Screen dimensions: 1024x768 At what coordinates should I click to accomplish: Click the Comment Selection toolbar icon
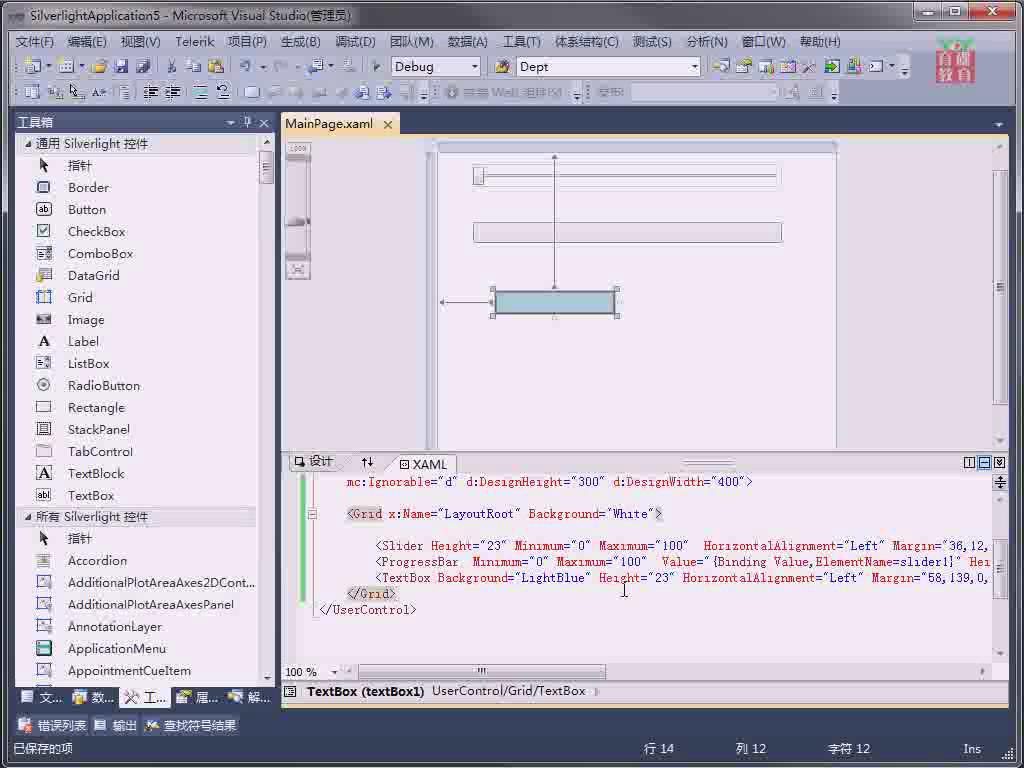tap(200, 92)
